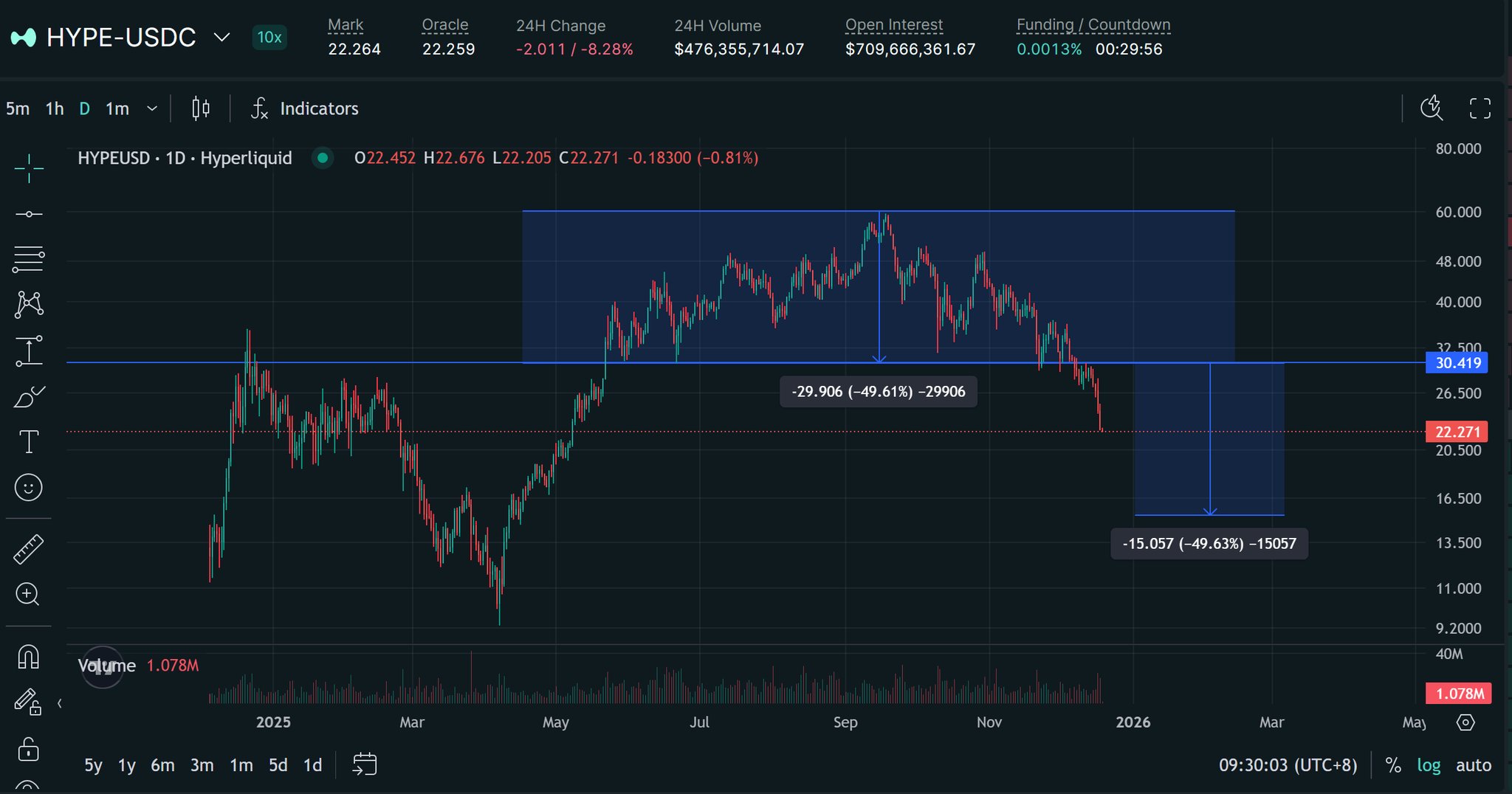1512x794 pixels.
Task: Select the Text annotation tool
Action: tap(29, 442)
